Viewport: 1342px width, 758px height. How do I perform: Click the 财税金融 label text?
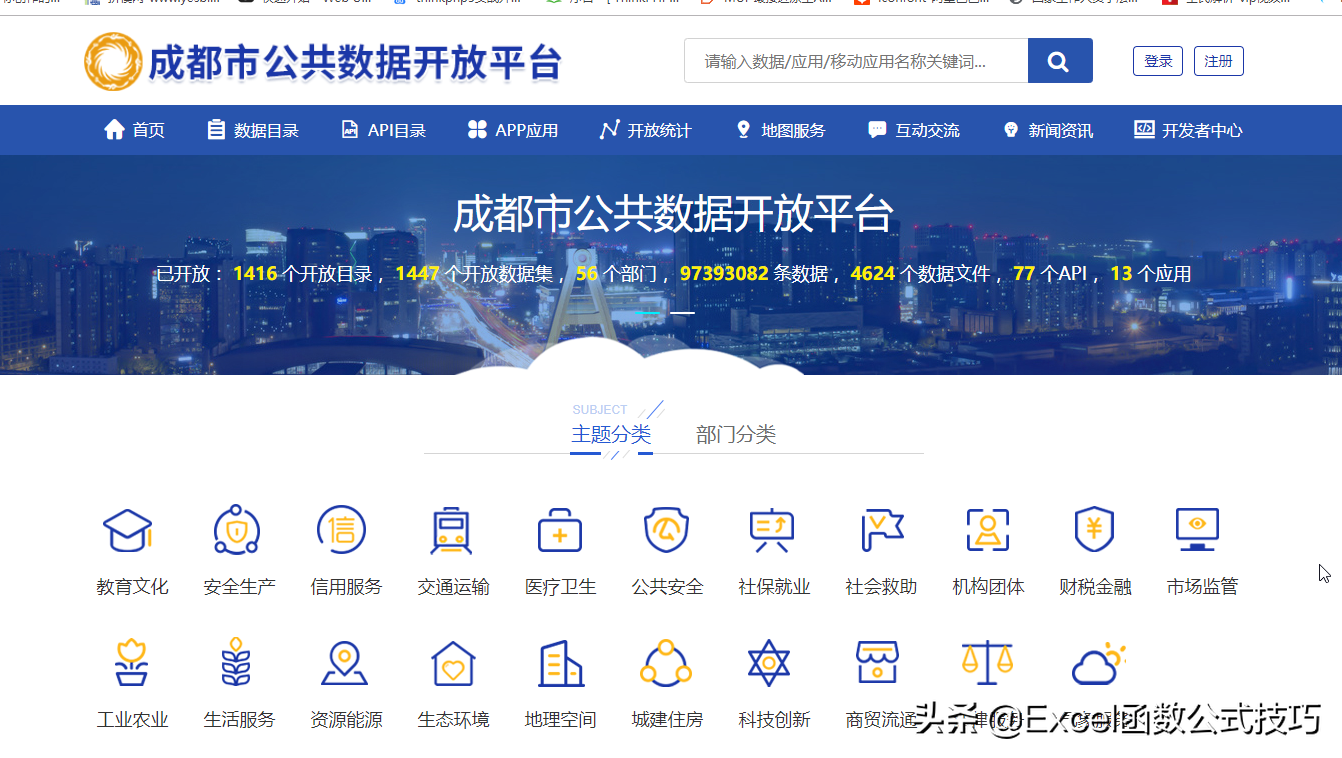(1095, 587)
